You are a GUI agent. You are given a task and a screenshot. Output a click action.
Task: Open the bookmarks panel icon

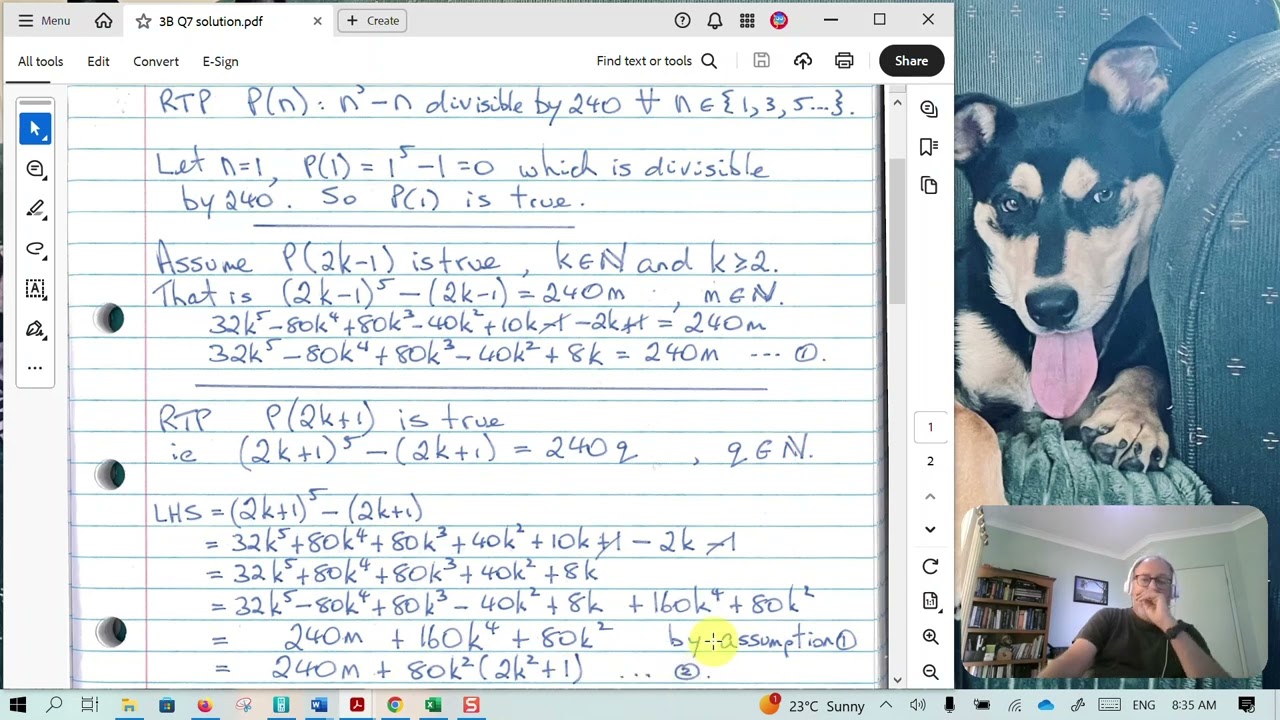(x=929, y=147)
